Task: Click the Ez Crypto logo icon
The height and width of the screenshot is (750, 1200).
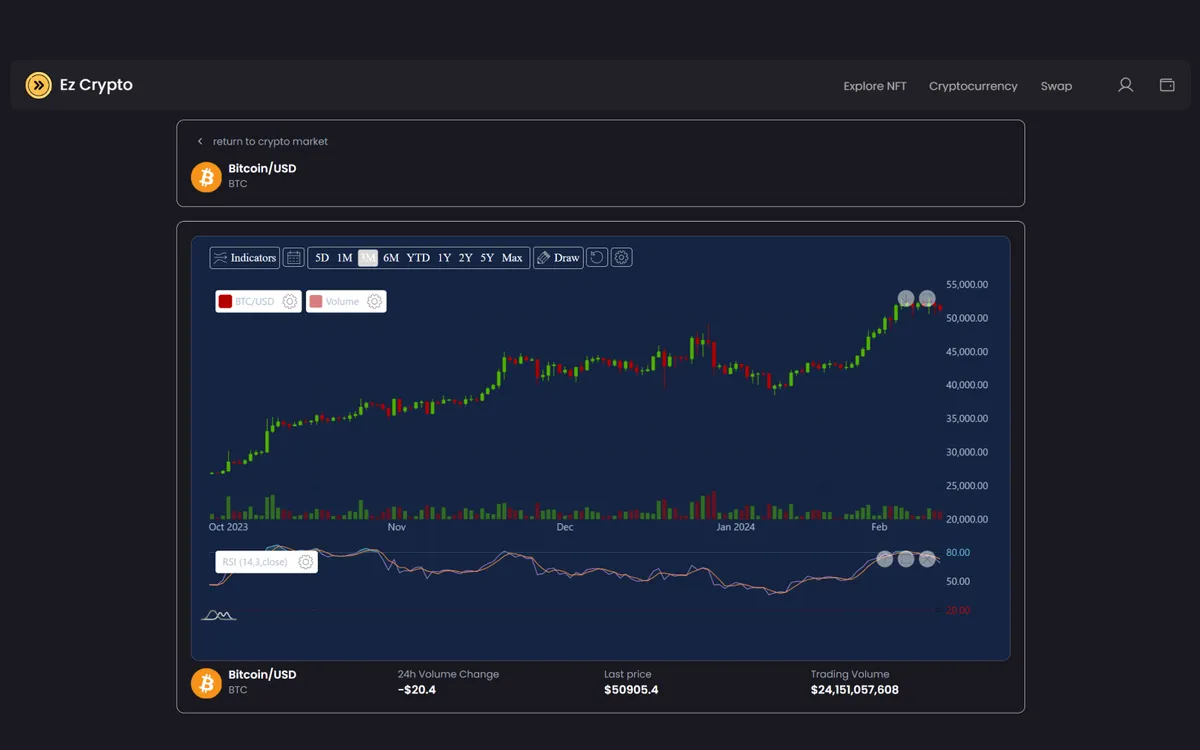Action: click(38, 85)
